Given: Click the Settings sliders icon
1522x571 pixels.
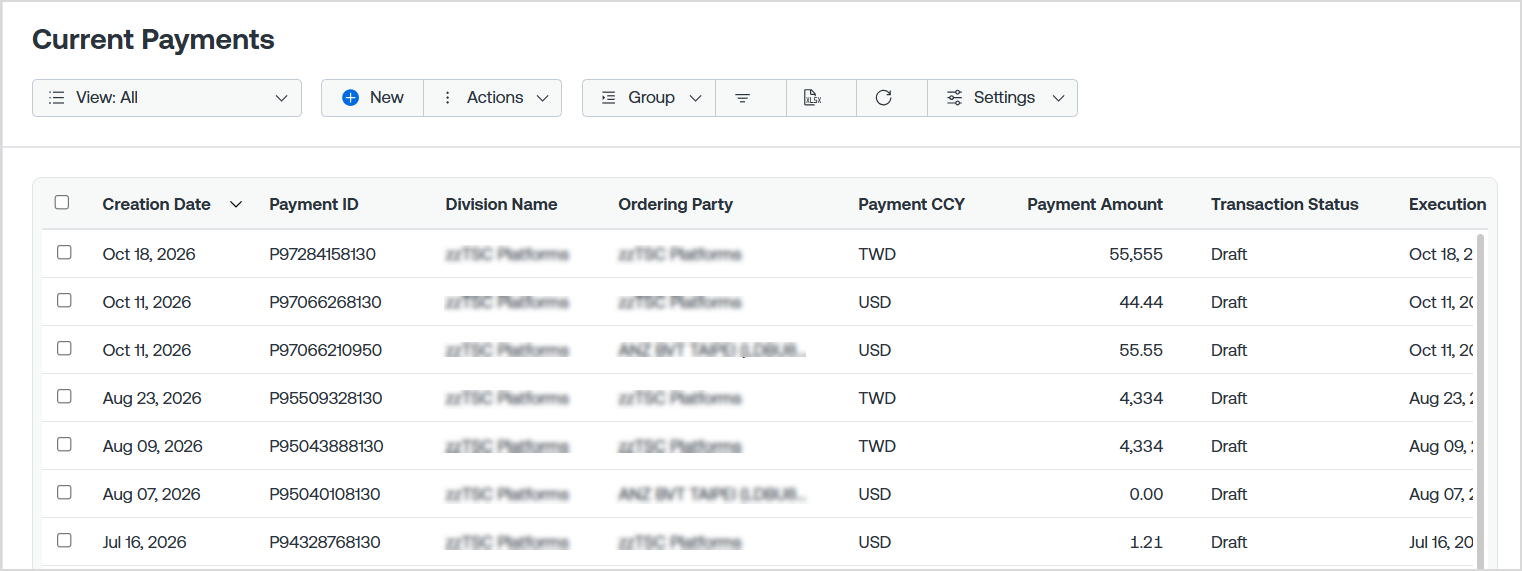Looking at the screenshot, I should (x=955, y=98).
